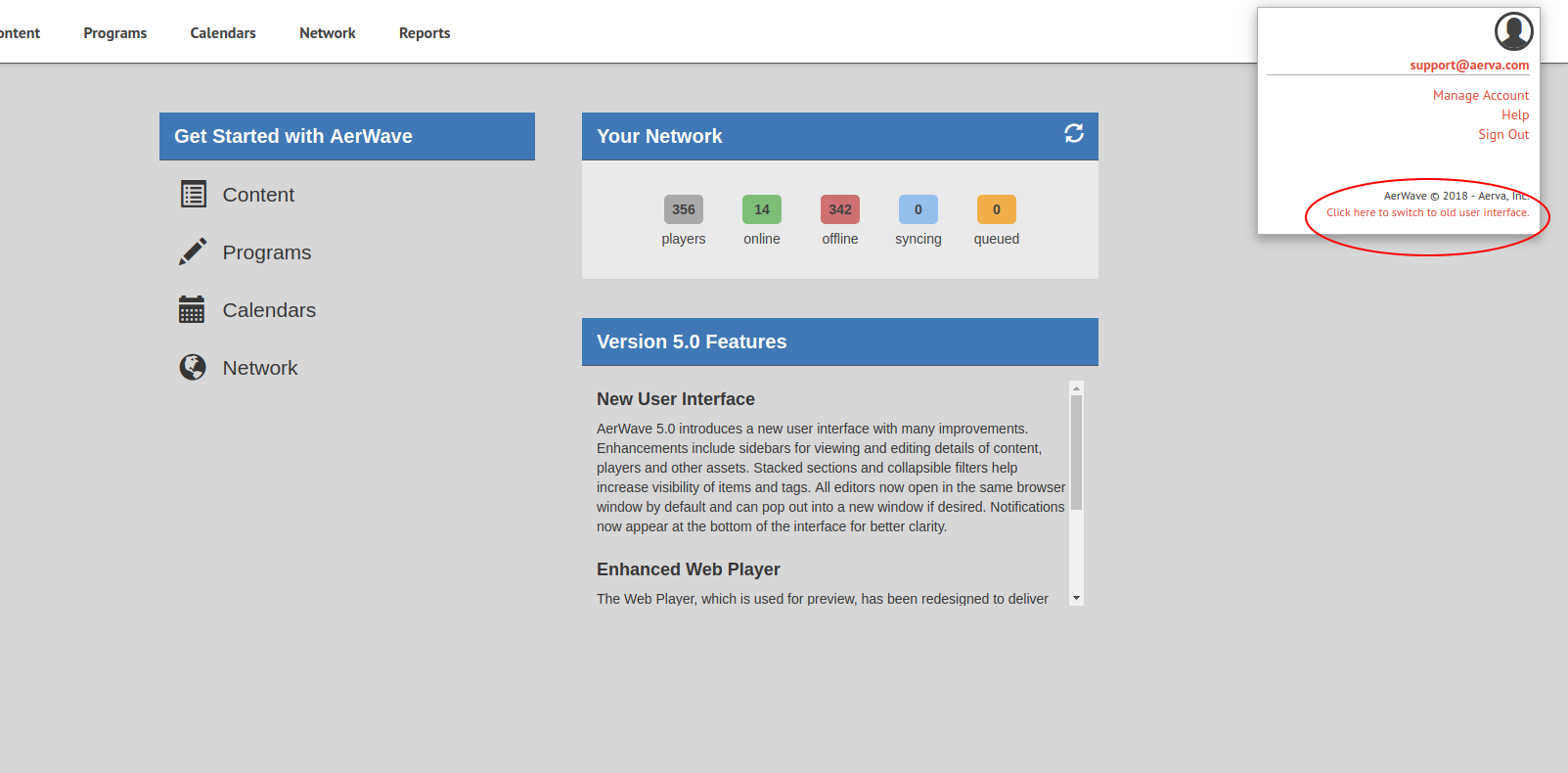The image size is (1568, 773).
Task: Click the 14 online badge
Action: click(x=762, y=209)
